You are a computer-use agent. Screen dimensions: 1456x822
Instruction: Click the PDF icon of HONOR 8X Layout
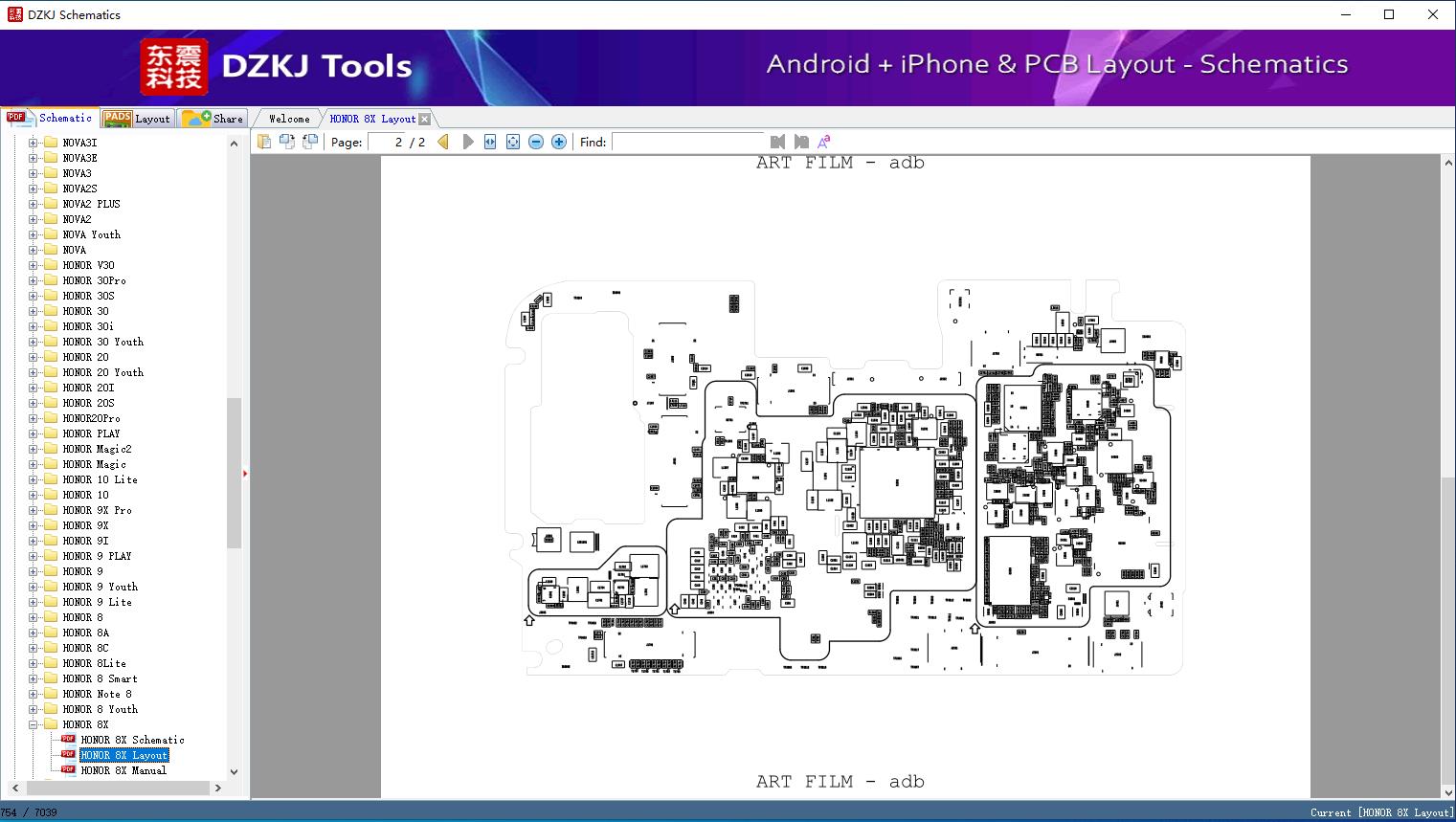point(68,754)
